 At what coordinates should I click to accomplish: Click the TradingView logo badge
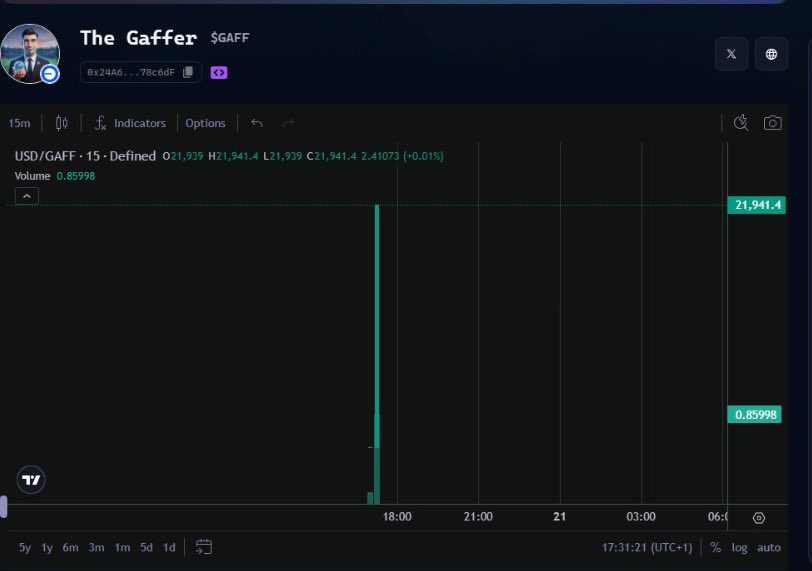pos(31,480)
